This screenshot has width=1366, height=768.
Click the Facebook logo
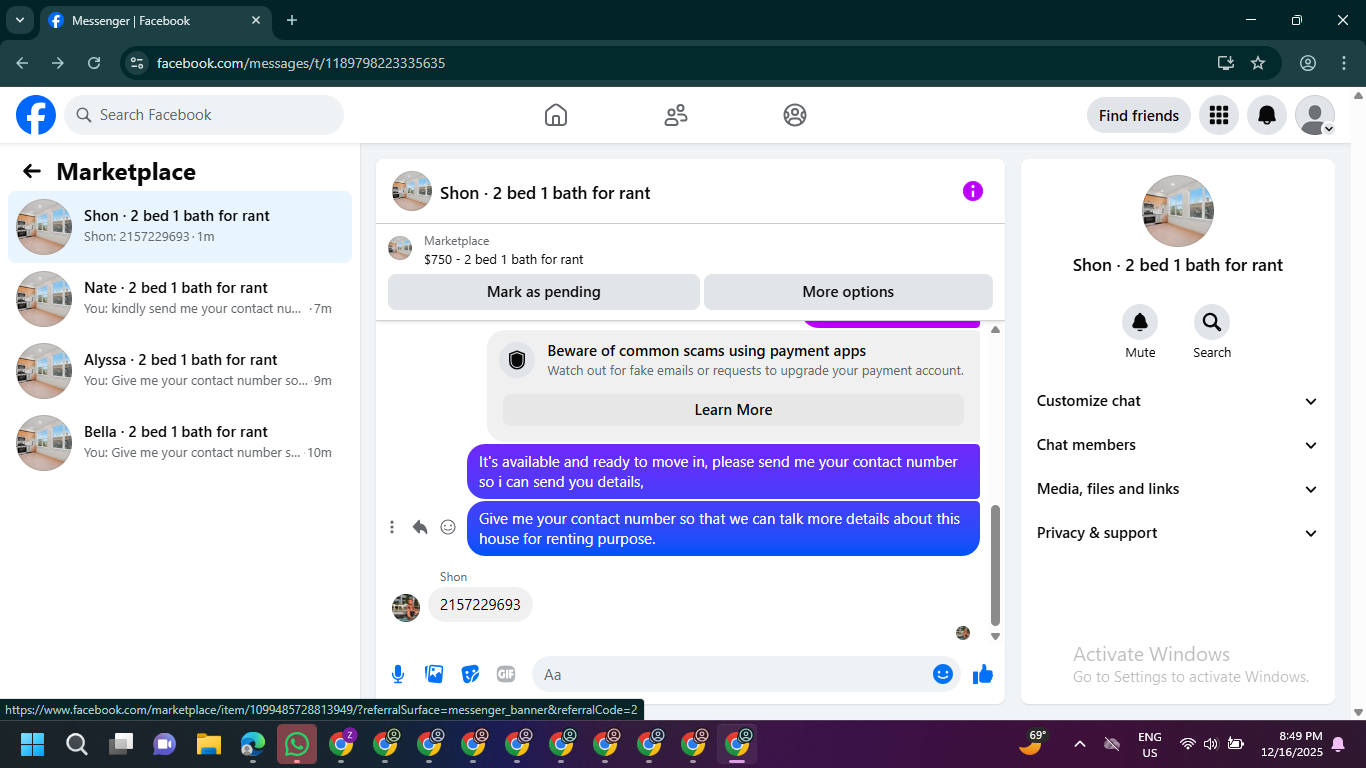36,115
